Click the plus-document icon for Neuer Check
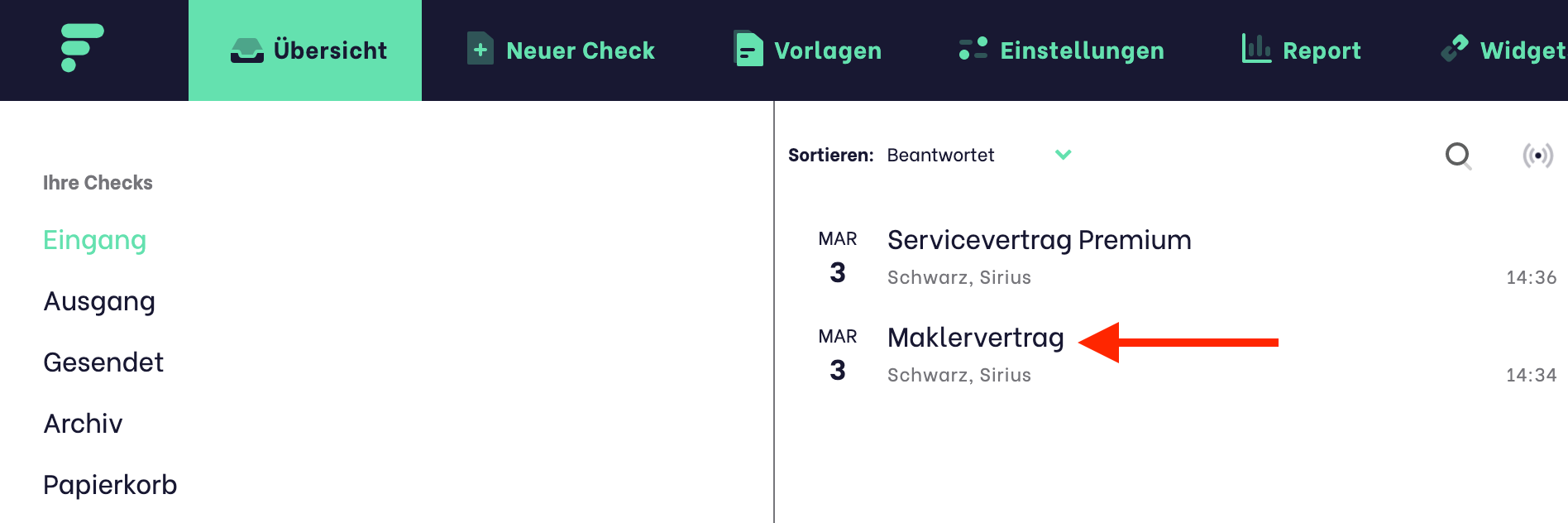The image size is (1568, 523). (x=480, y=50)
